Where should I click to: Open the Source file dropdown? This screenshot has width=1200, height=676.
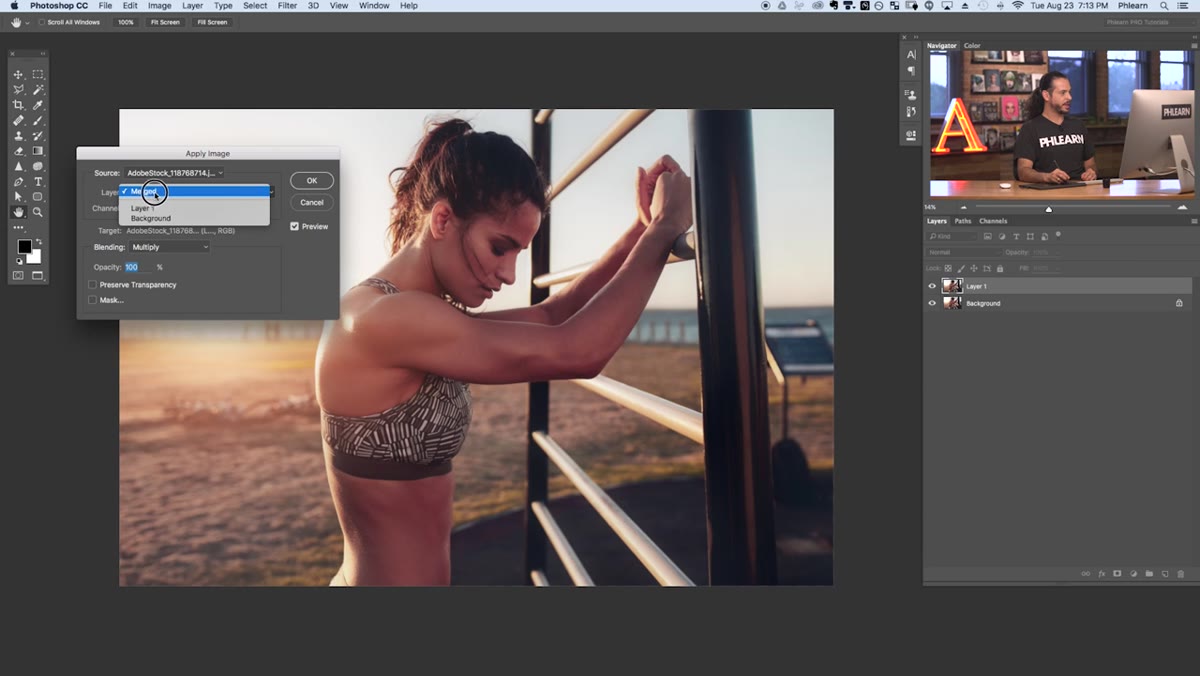[x=174, y=173]
